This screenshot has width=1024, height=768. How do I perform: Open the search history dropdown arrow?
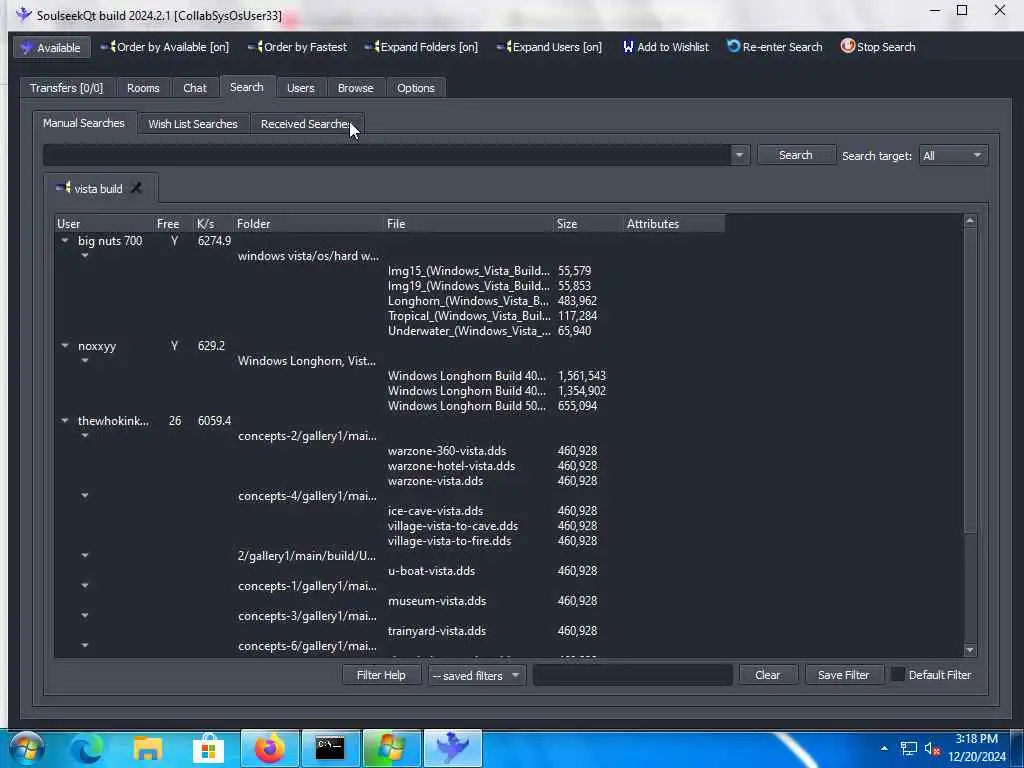(x=739, y=155)
